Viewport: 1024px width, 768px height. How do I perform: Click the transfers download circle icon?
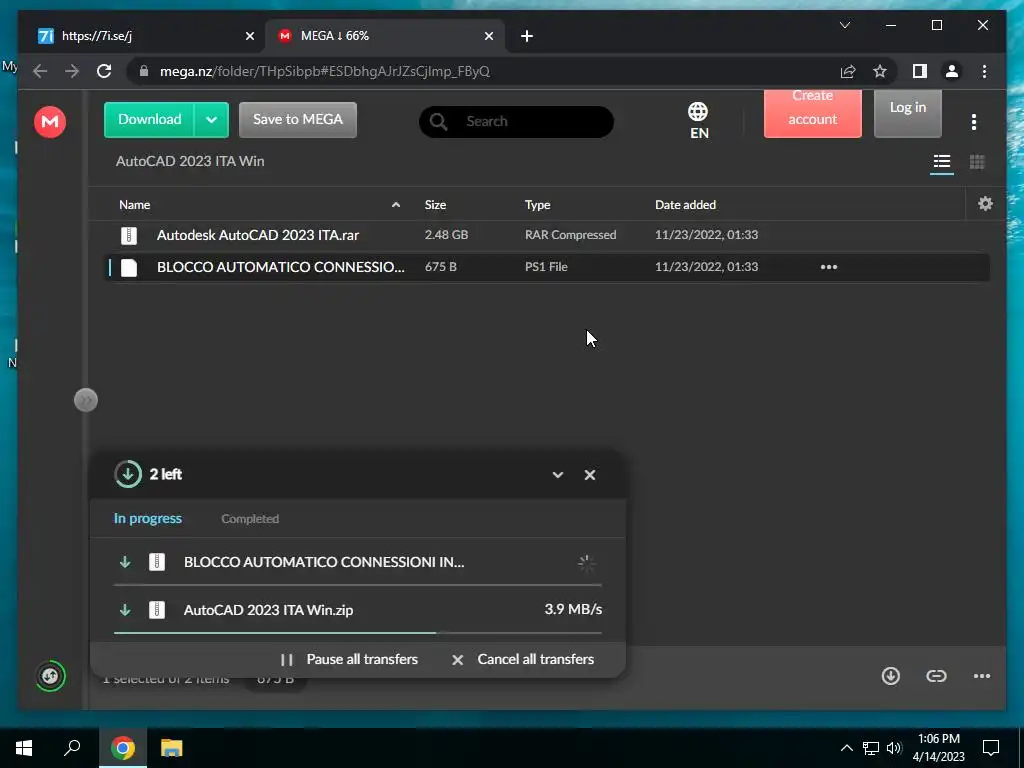tap(128, 474)
